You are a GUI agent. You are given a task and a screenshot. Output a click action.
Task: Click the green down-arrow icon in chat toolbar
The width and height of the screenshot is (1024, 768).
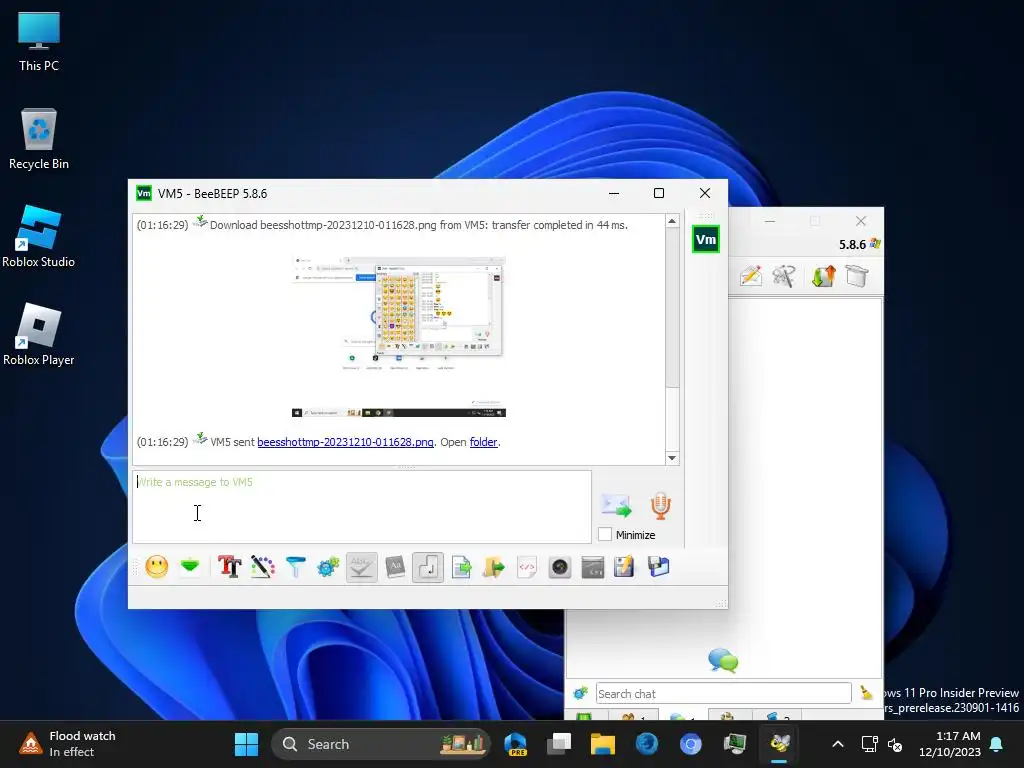pyautogui.click(x=190, y=567)
